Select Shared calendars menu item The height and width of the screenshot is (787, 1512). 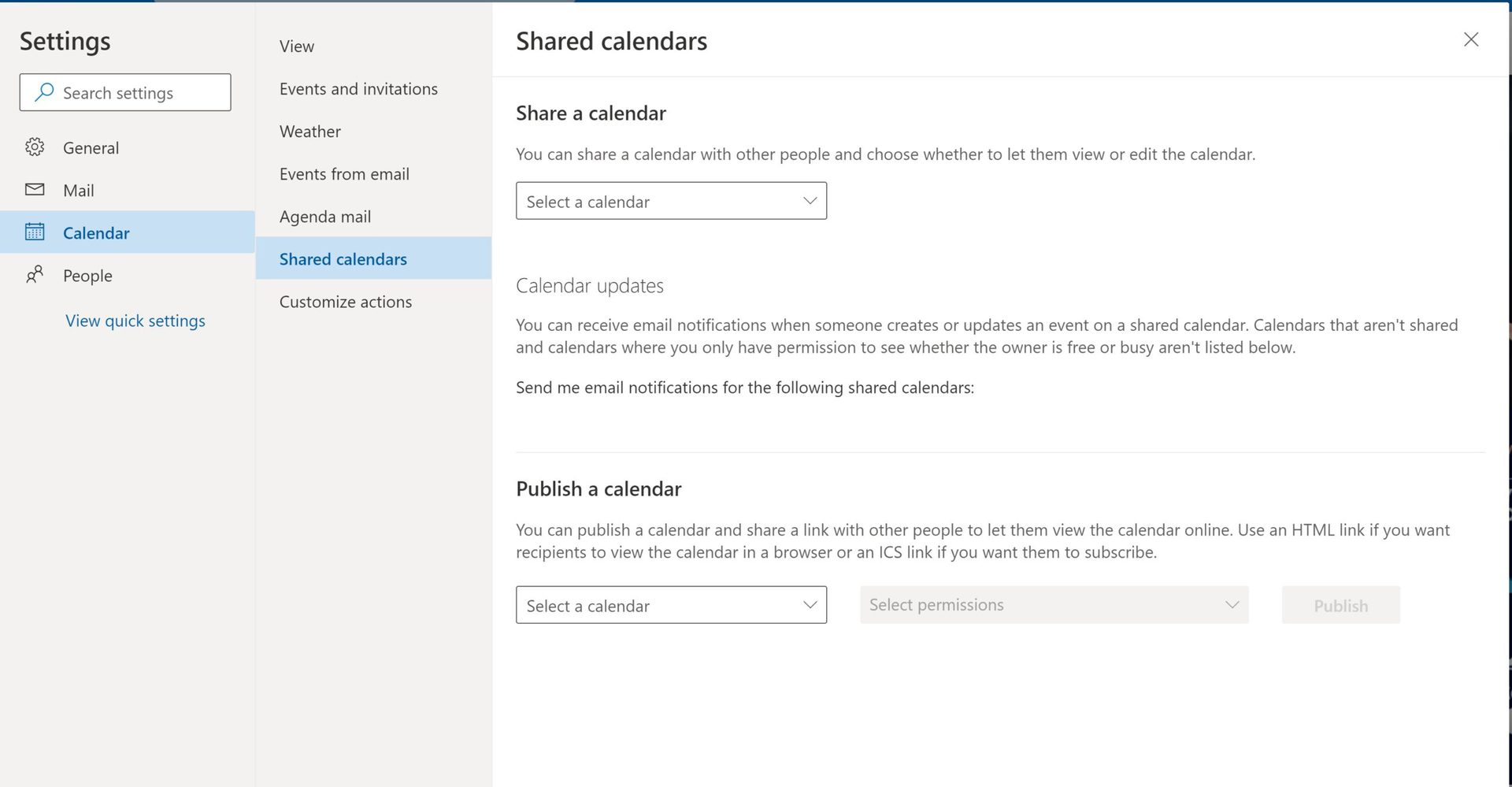tap(343, 259)
